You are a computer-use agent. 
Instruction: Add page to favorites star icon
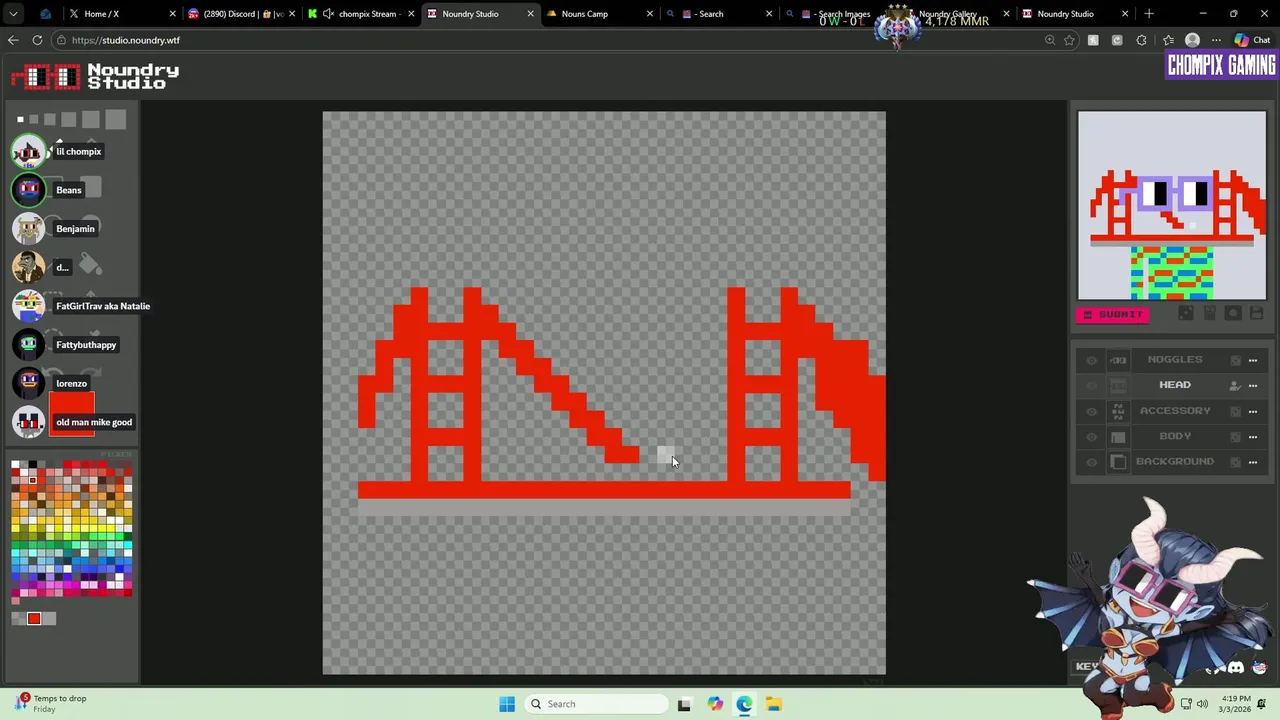(x=1069, y=40)
